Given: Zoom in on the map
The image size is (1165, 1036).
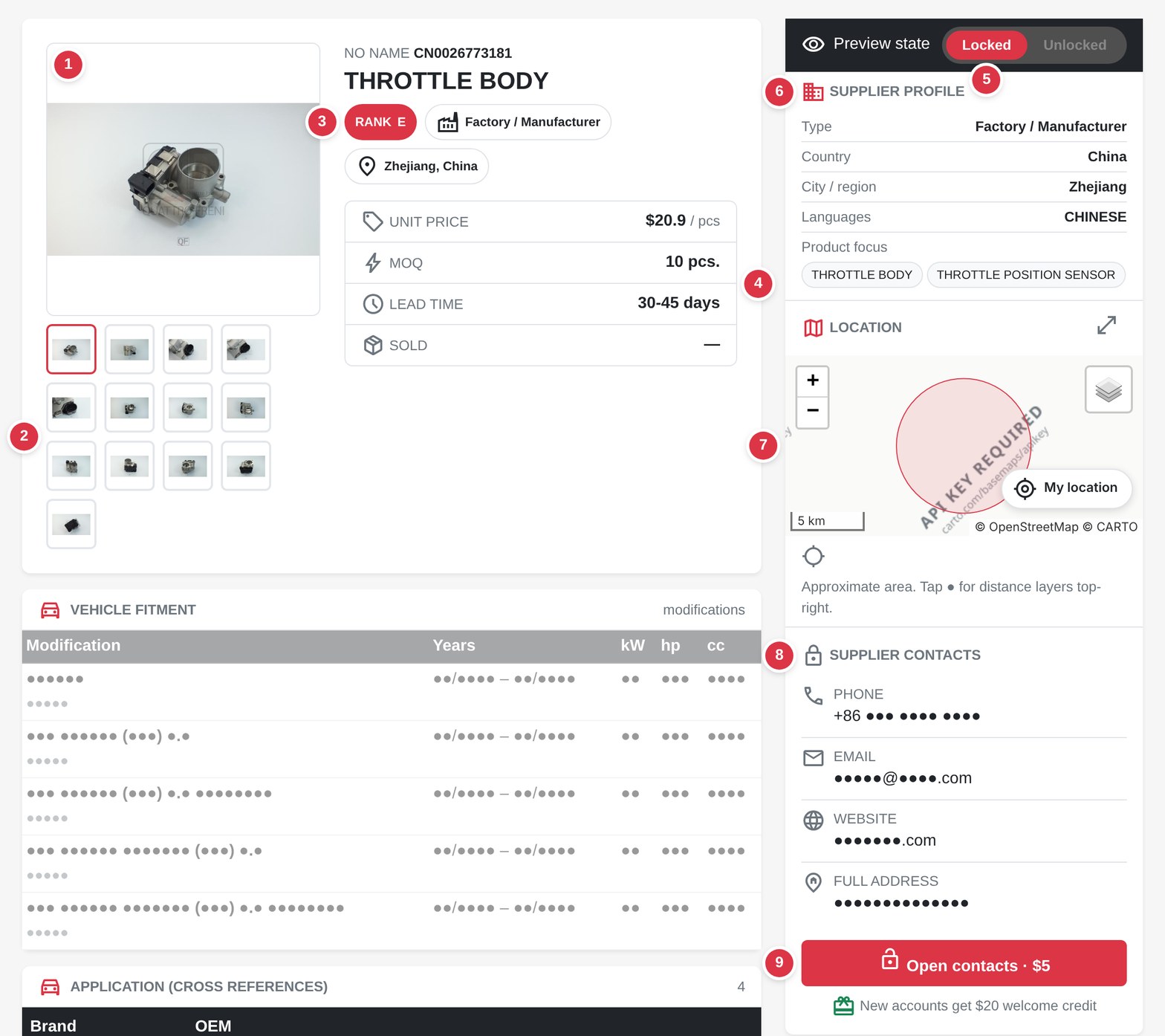Looking at the screenshot, I should point(813,381).
